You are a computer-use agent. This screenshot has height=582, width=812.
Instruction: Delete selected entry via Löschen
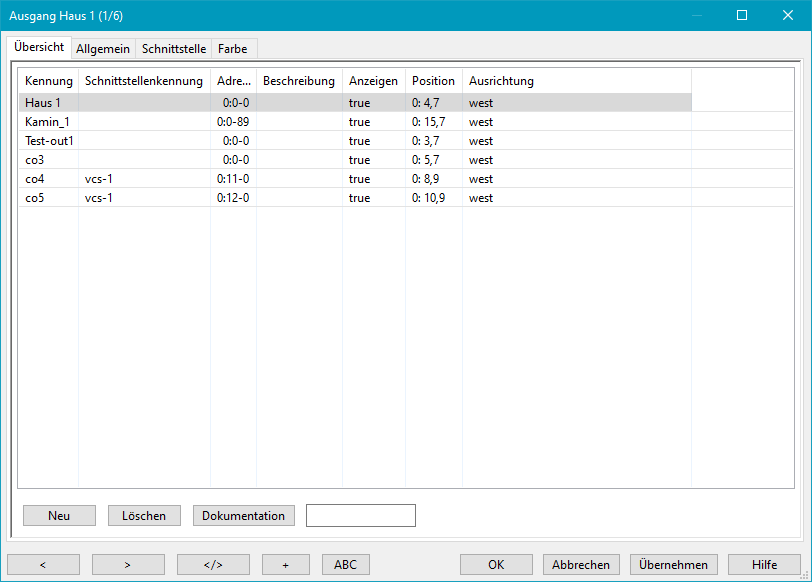(144, 515)
